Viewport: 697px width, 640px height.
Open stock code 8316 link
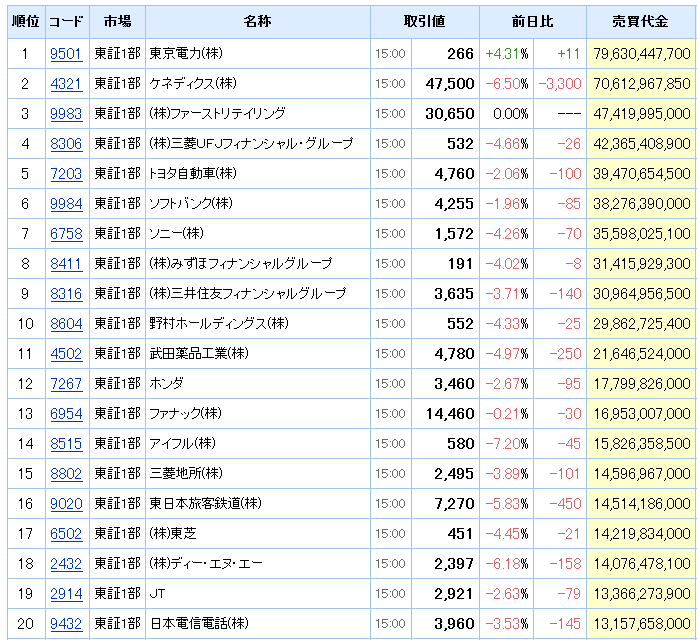coord(66,294)
